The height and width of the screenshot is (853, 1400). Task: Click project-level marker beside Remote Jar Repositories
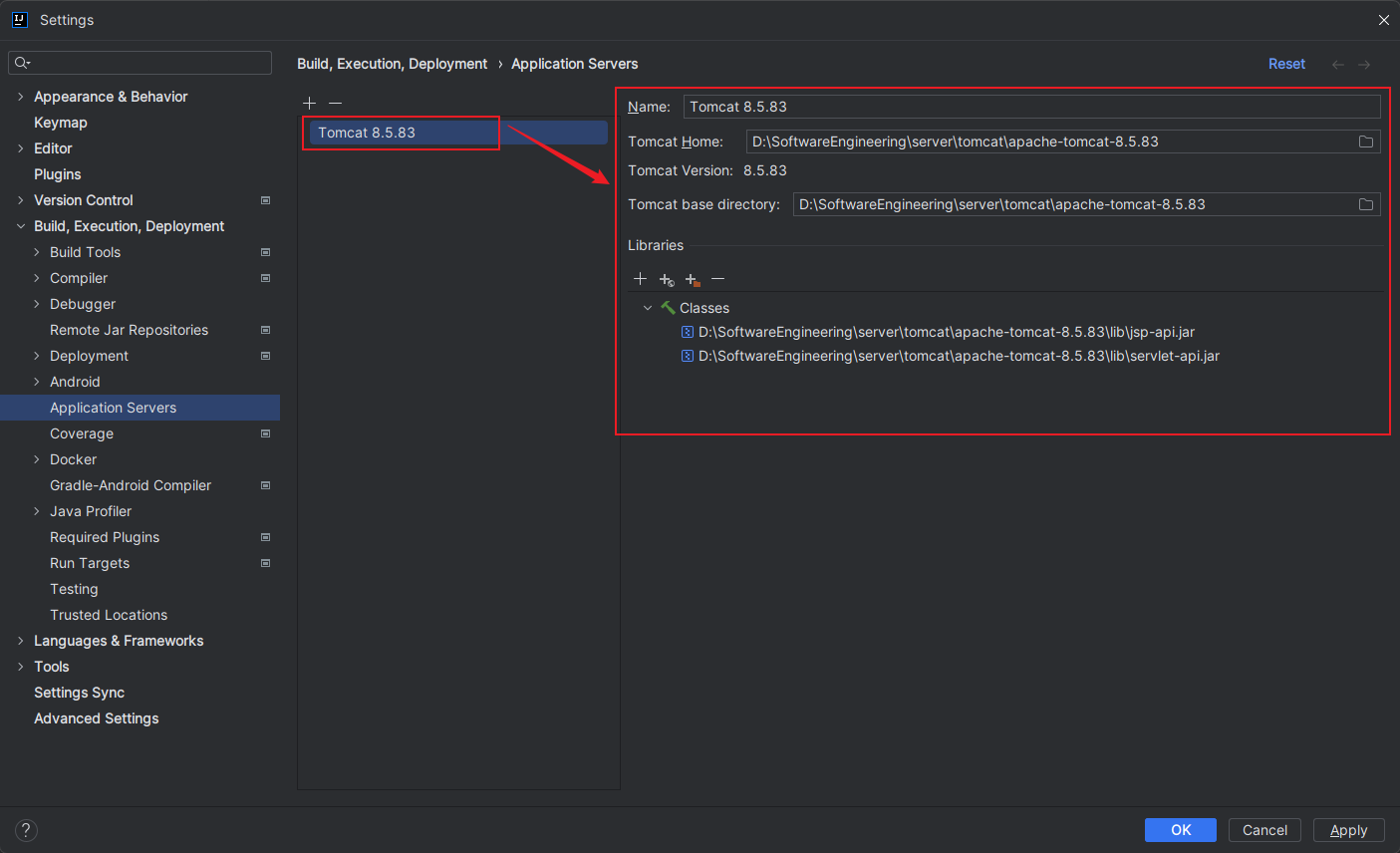click(266, 330)
